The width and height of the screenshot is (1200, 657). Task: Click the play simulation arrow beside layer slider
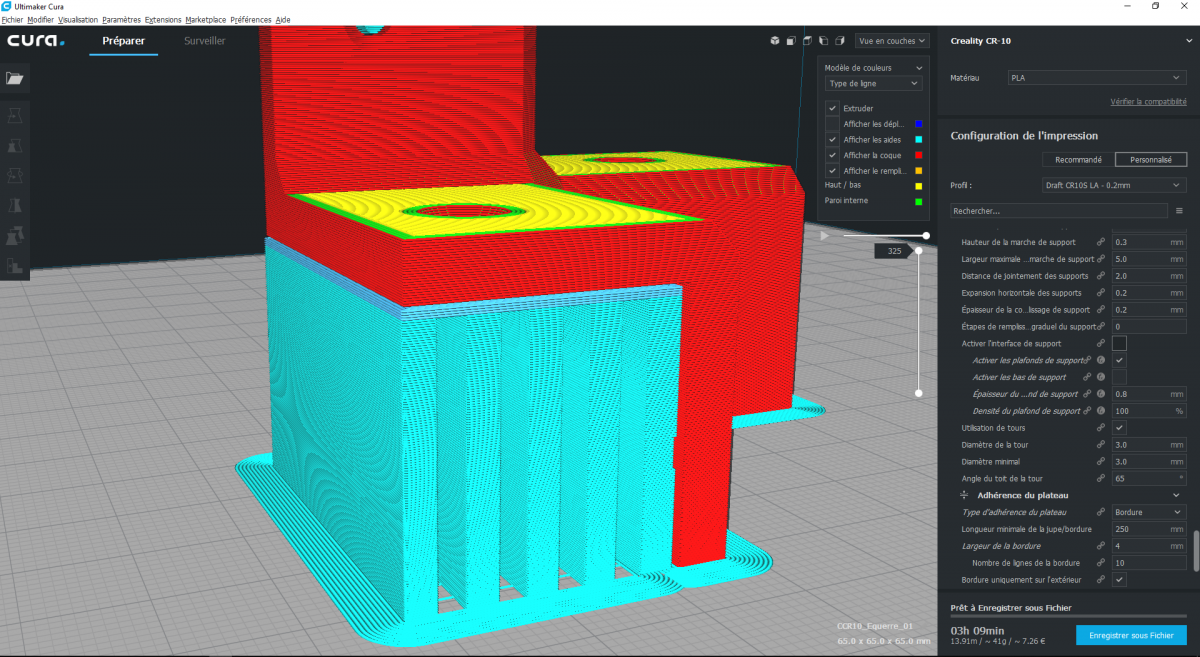pyautogui.click(x=825, y=236)
